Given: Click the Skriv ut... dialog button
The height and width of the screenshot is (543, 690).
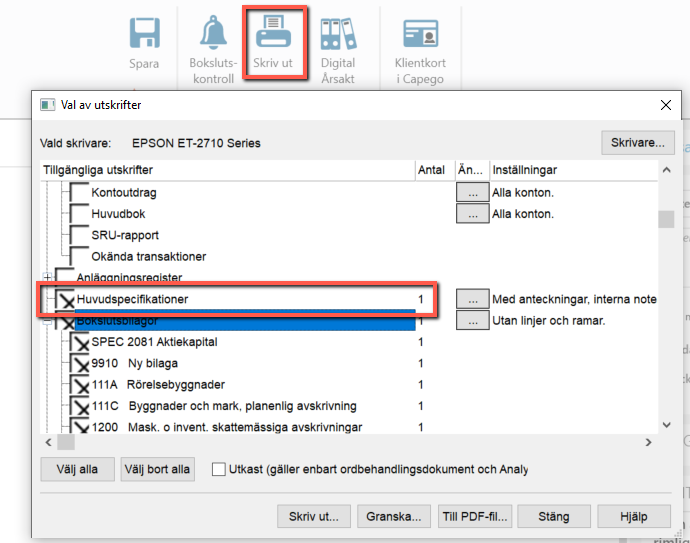Looking at the screenshot, I should coord(314,516).
